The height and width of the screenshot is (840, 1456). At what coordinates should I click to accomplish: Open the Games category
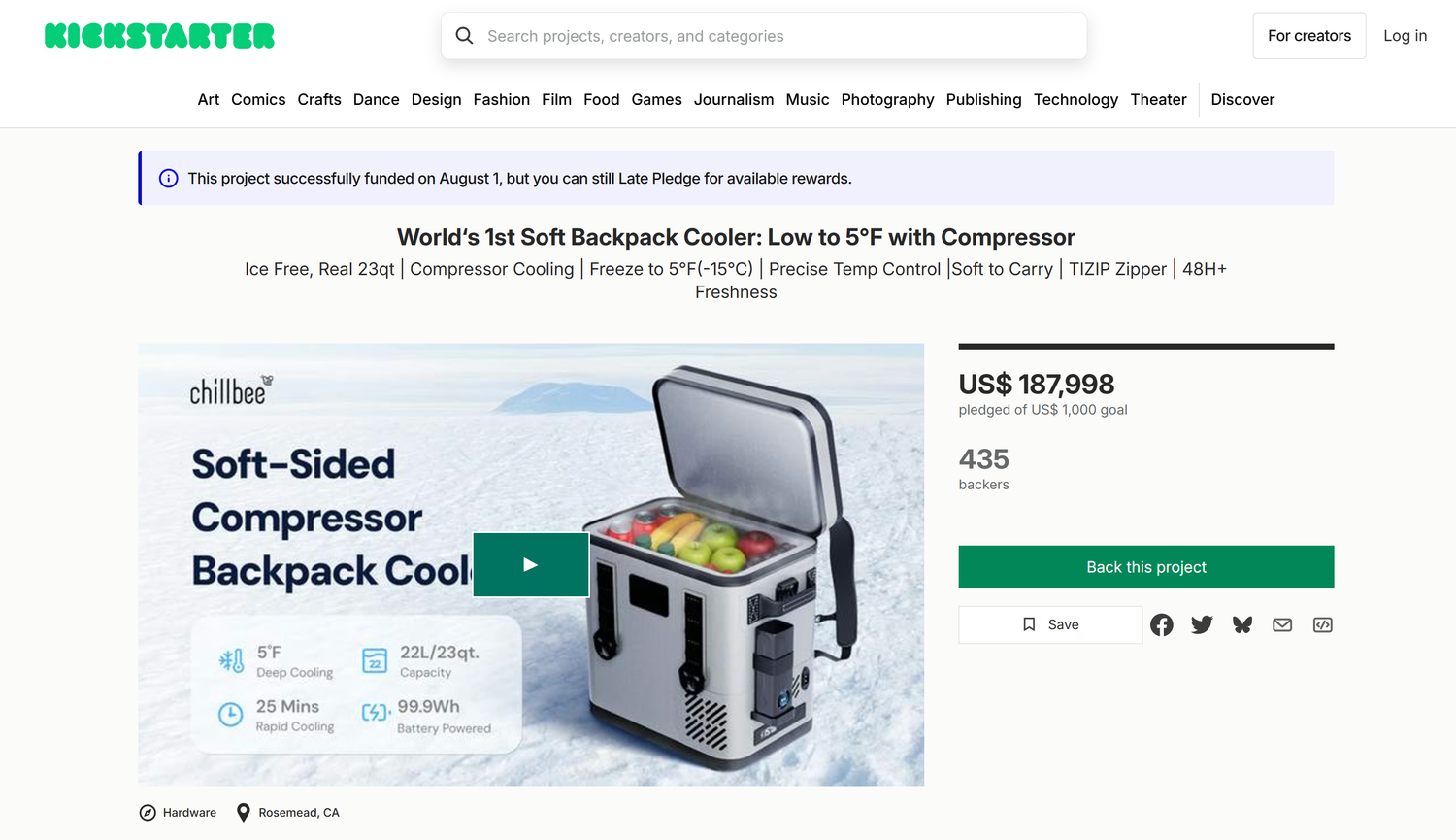656,99
